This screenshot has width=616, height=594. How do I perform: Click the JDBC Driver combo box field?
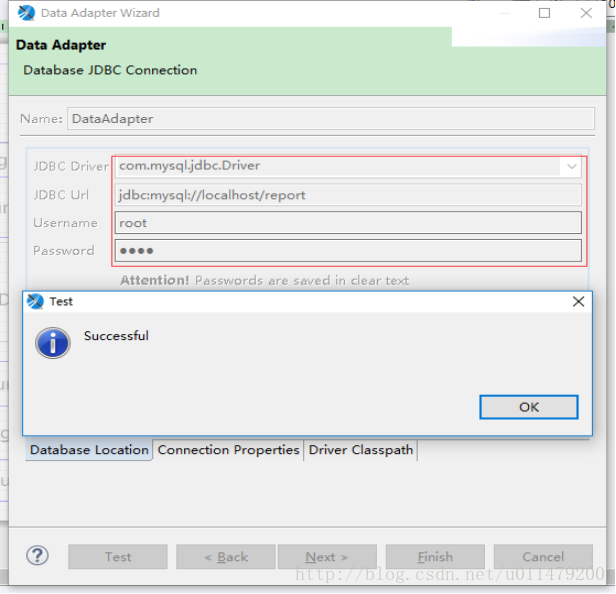point(348,167)
